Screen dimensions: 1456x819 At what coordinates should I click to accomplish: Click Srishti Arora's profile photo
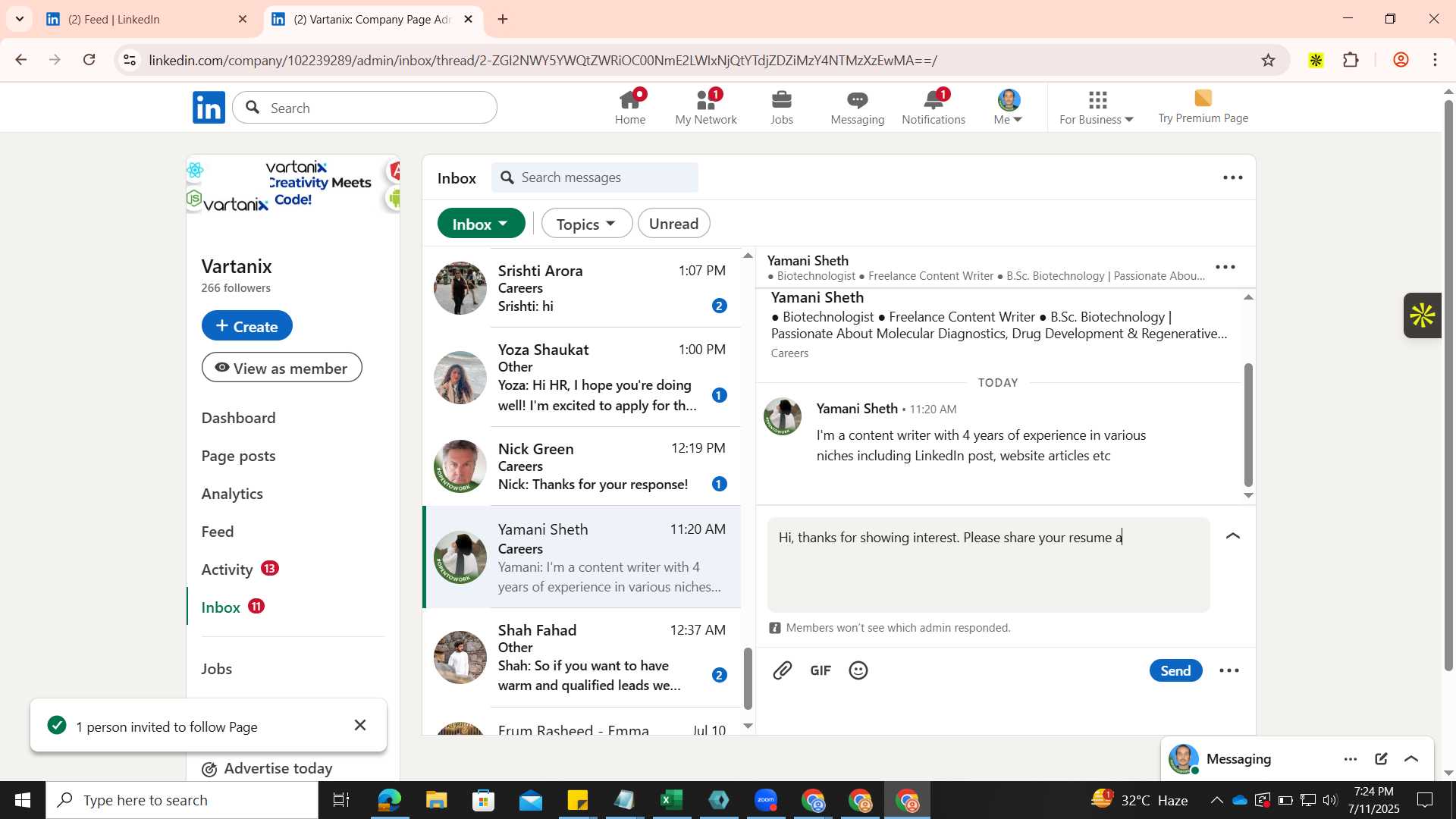click(460, 288)
